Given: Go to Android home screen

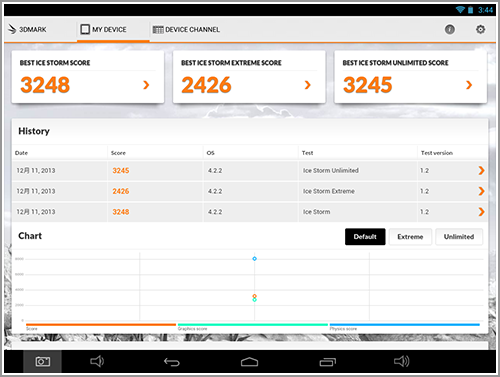Looking at the screenshot, I should pyautogui.click(x=249, y=362).
